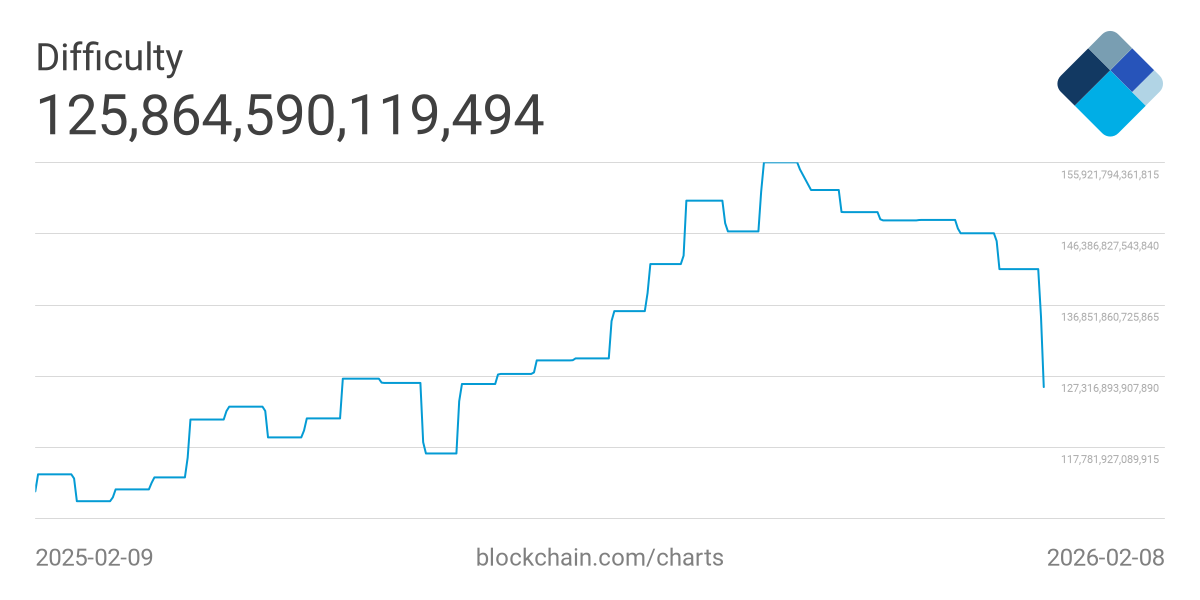Click the Blockchain.com diamond logo
The image size is (1200, 600).
tap(1110, 83)
